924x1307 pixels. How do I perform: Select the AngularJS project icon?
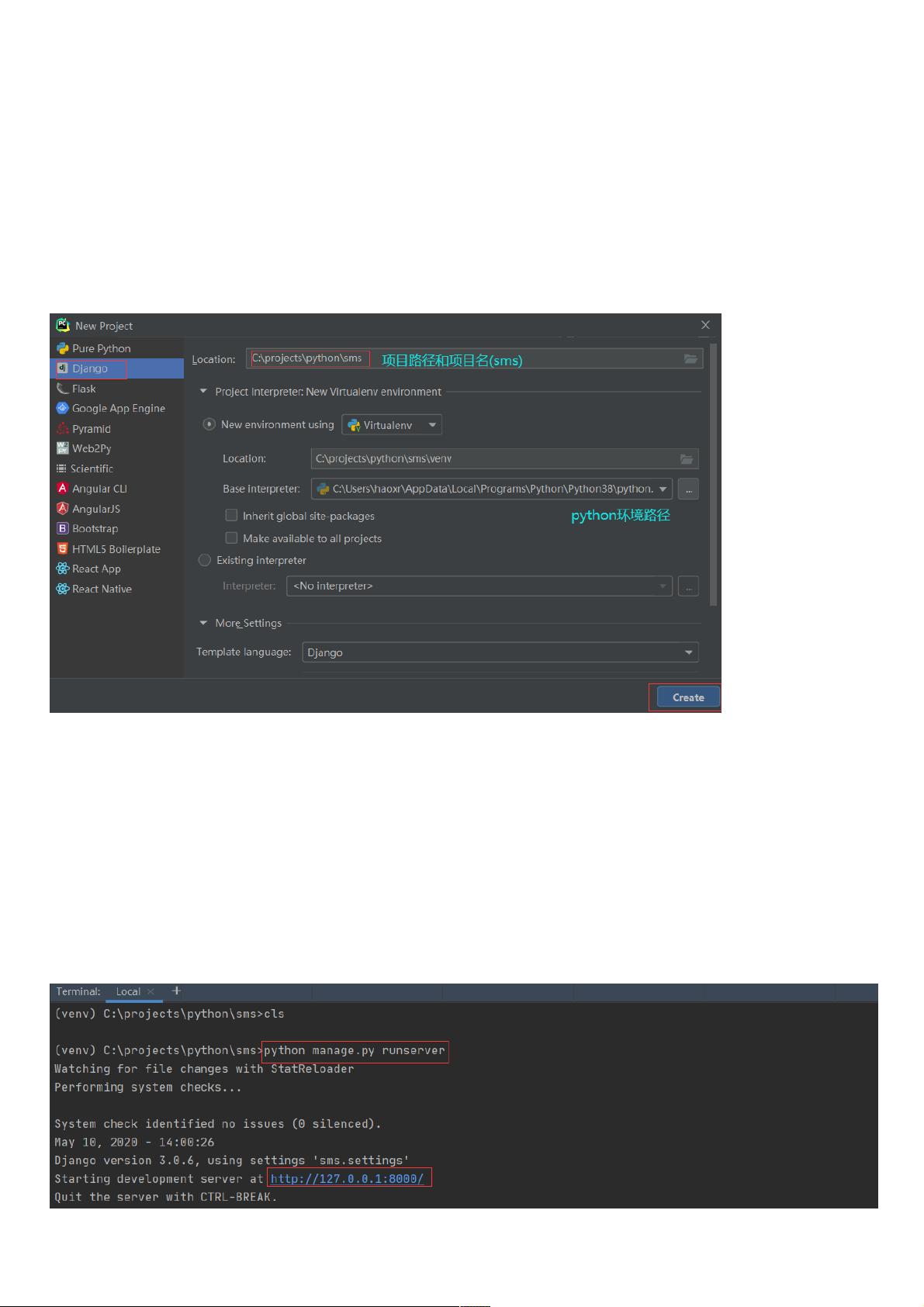tap(63, 509)
